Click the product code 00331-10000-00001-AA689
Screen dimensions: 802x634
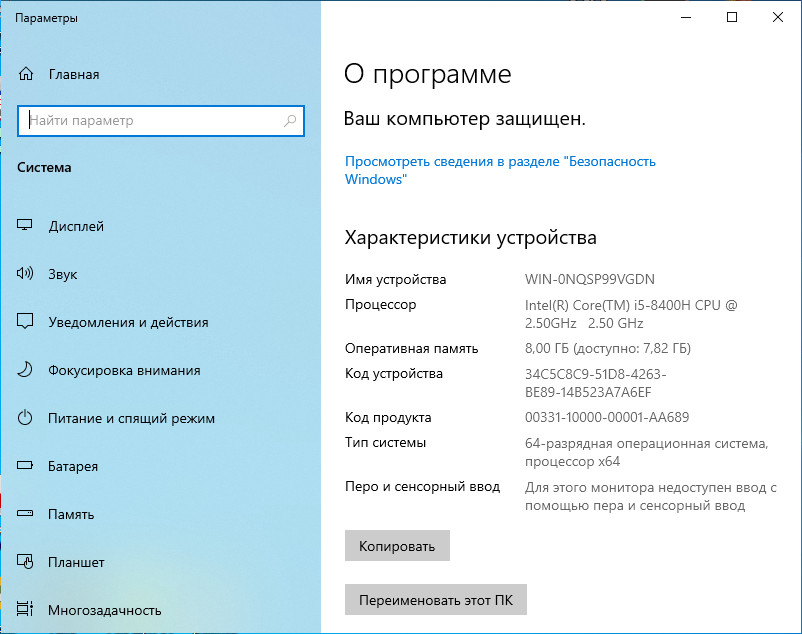tap(606, 417)
